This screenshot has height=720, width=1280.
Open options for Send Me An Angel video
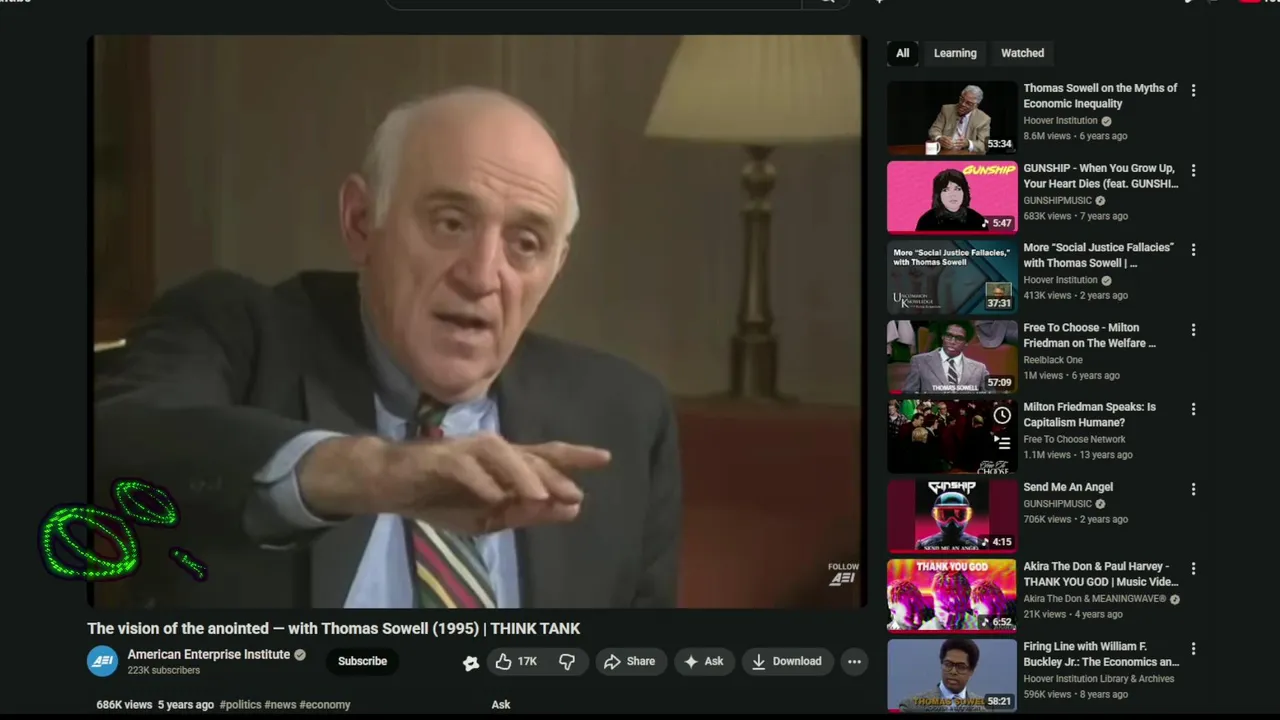[x=1193, y=489]
